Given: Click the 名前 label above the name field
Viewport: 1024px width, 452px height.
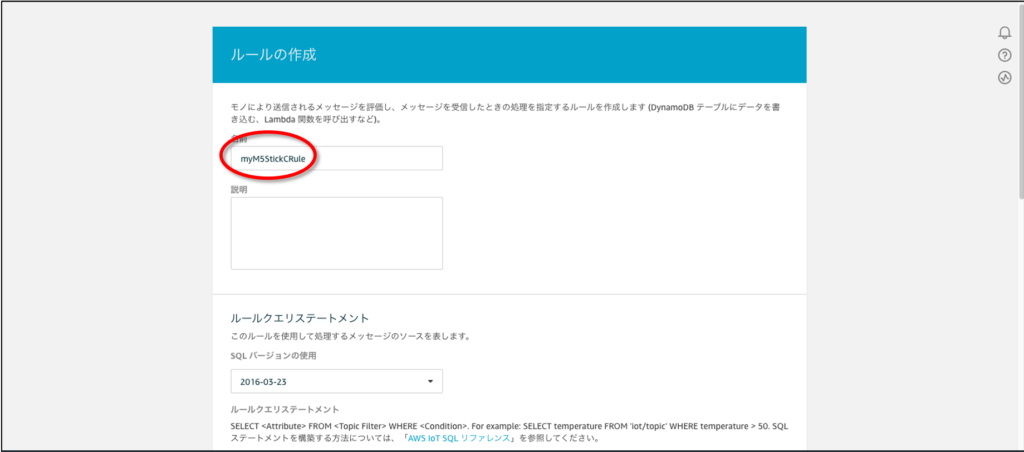Looking at the screenshot, I should pos(239,140).
